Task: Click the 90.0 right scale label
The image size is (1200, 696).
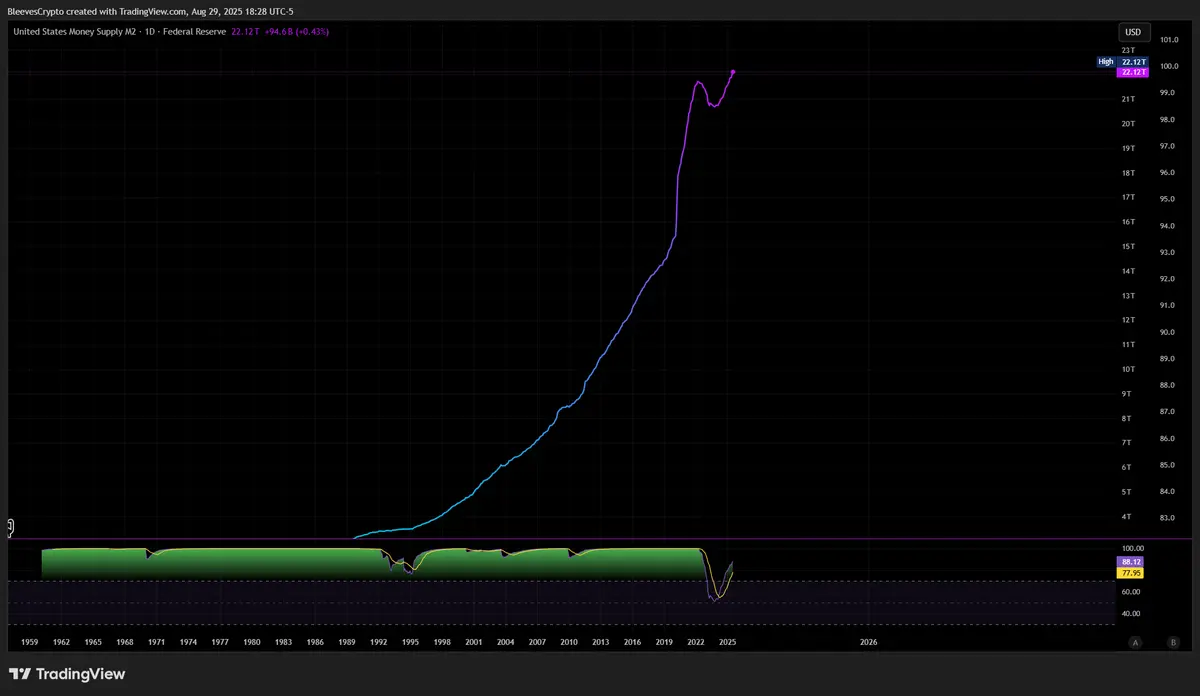Action: pyautogui.click(x=1167, y=332)
